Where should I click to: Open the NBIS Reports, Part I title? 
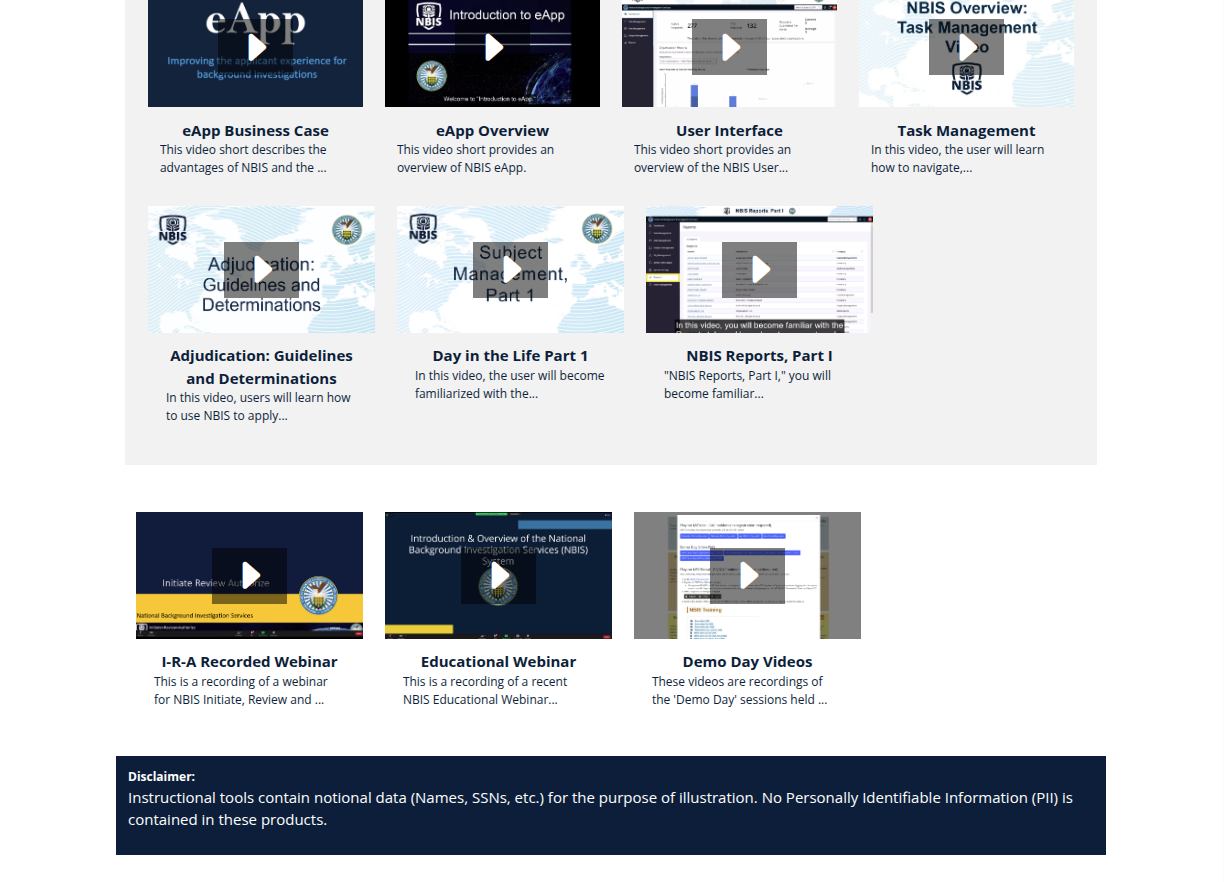tap(759, 356)
